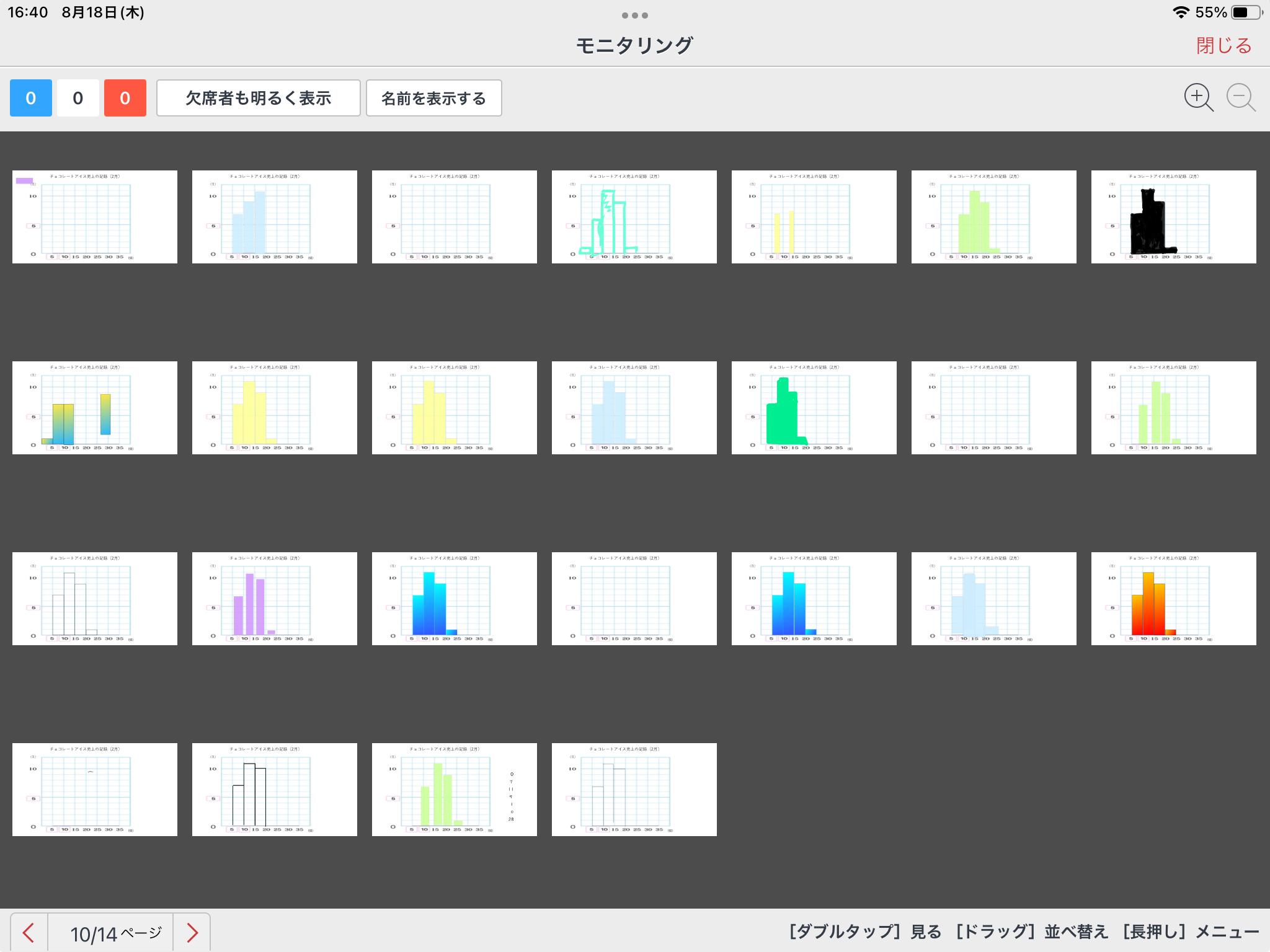Image resolution: width=1270 pixels, height=952 pixels.
Task: Go to previous page with left chevron
Action: [x=29, y=932]
